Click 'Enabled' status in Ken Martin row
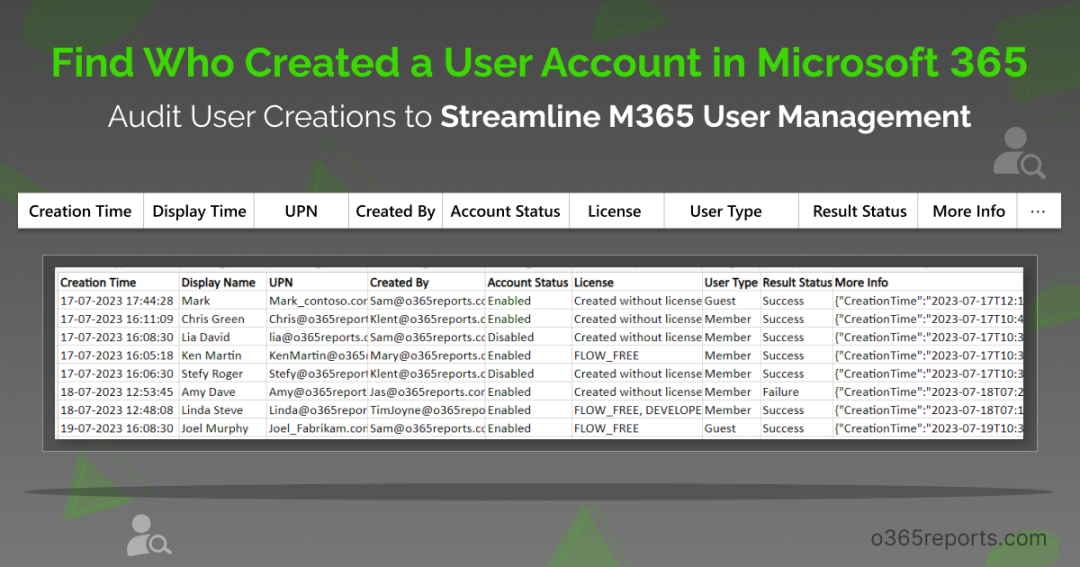The width and height of the screenshot is (1080, 567). (x=509, y=355)
